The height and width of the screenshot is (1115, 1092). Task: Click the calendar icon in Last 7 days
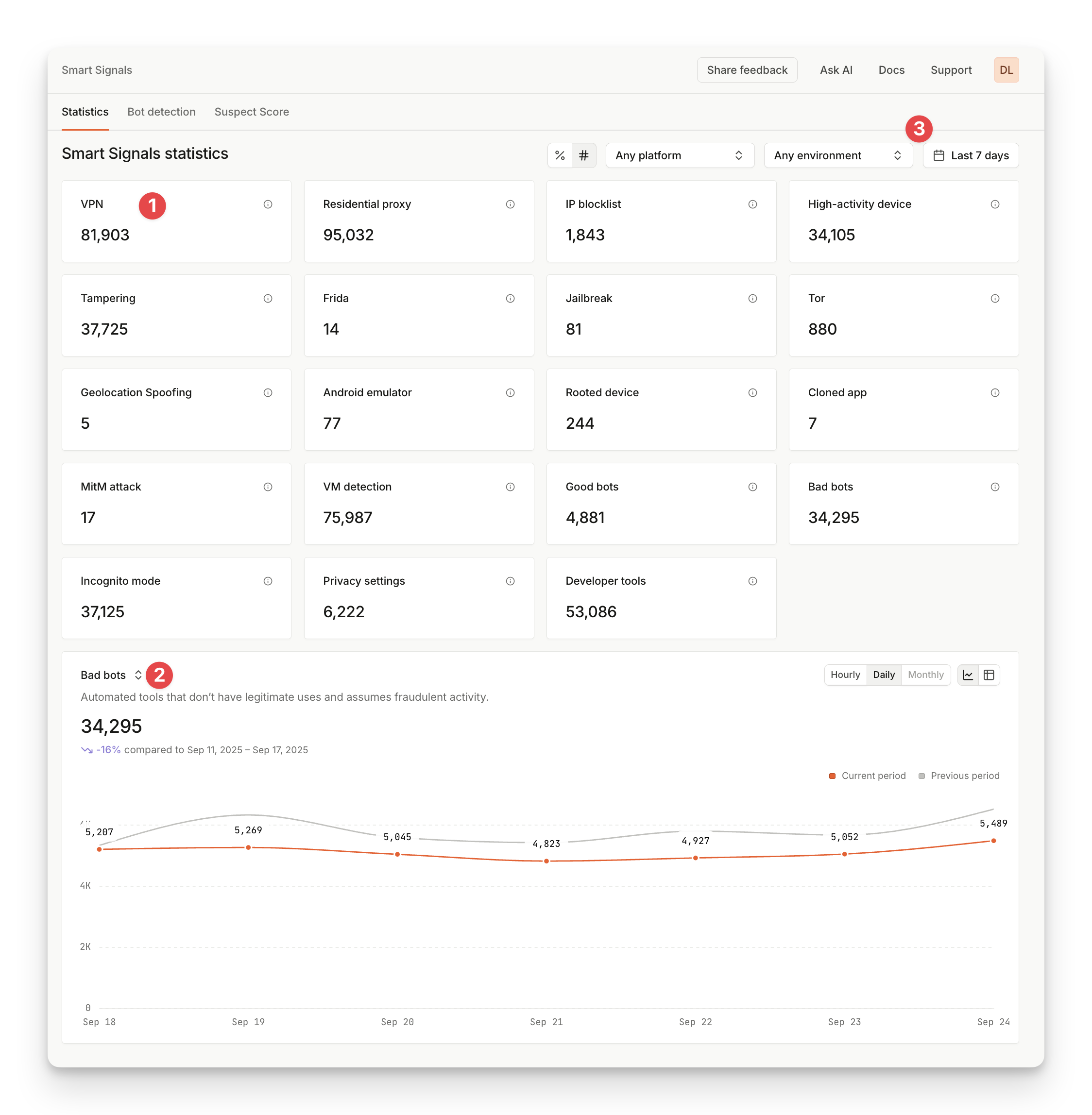[x=939, y=155]
